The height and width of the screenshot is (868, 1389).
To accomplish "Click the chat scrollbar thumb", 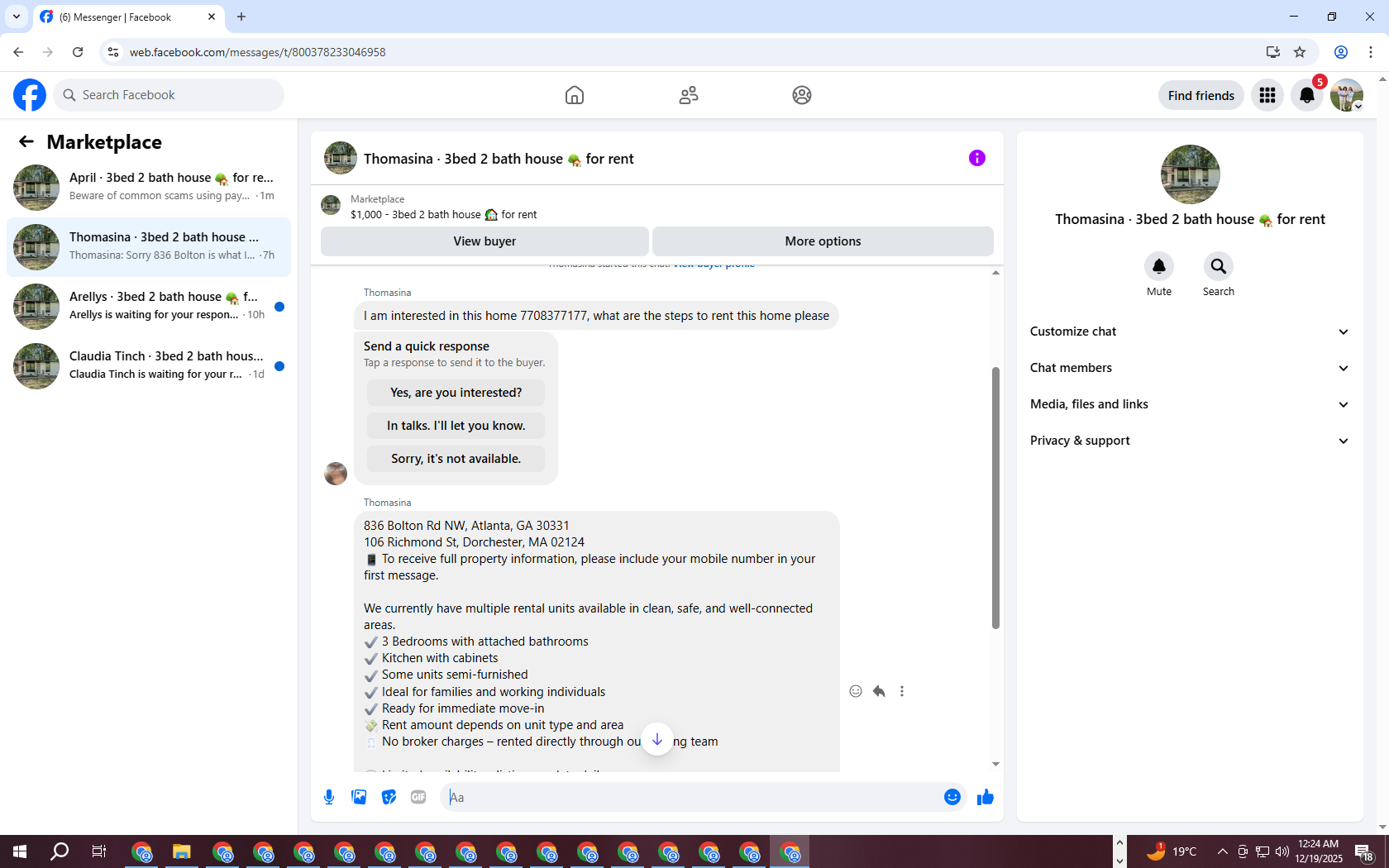I will pyautogui.click(x=995, y=498).
